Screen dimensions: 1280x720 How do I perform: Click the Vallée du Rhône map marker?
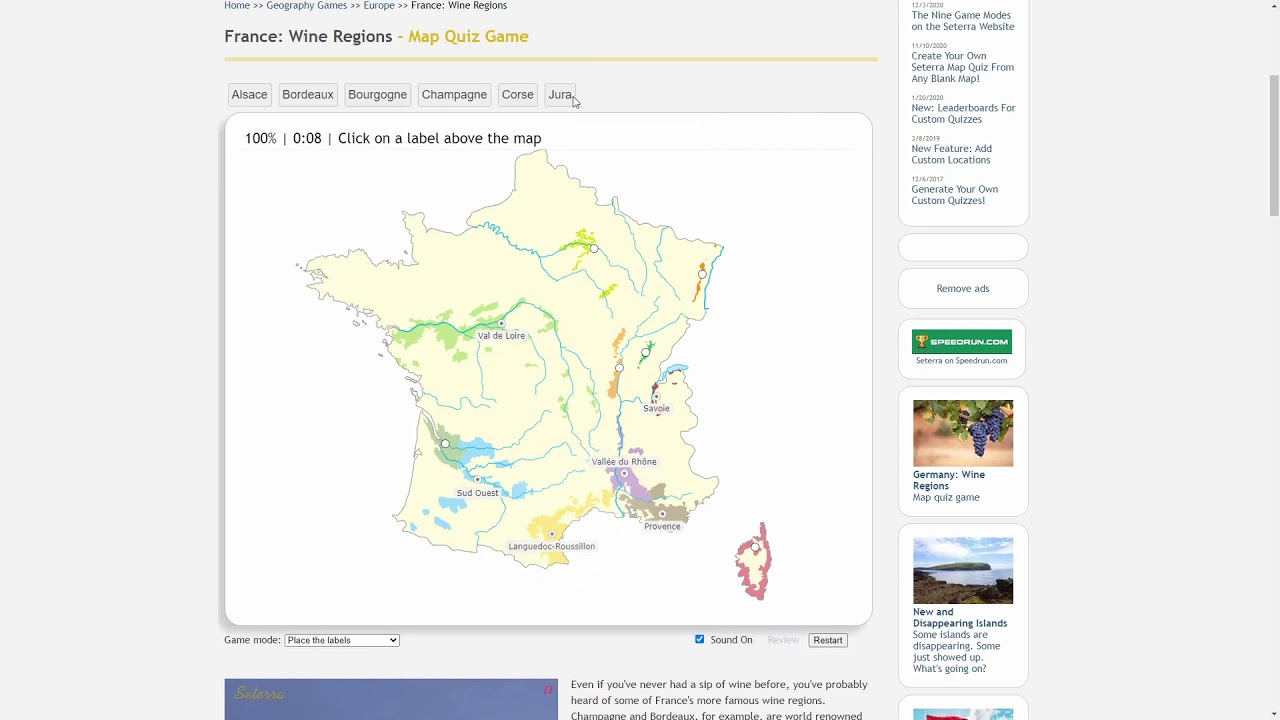[x=624, y=474]
